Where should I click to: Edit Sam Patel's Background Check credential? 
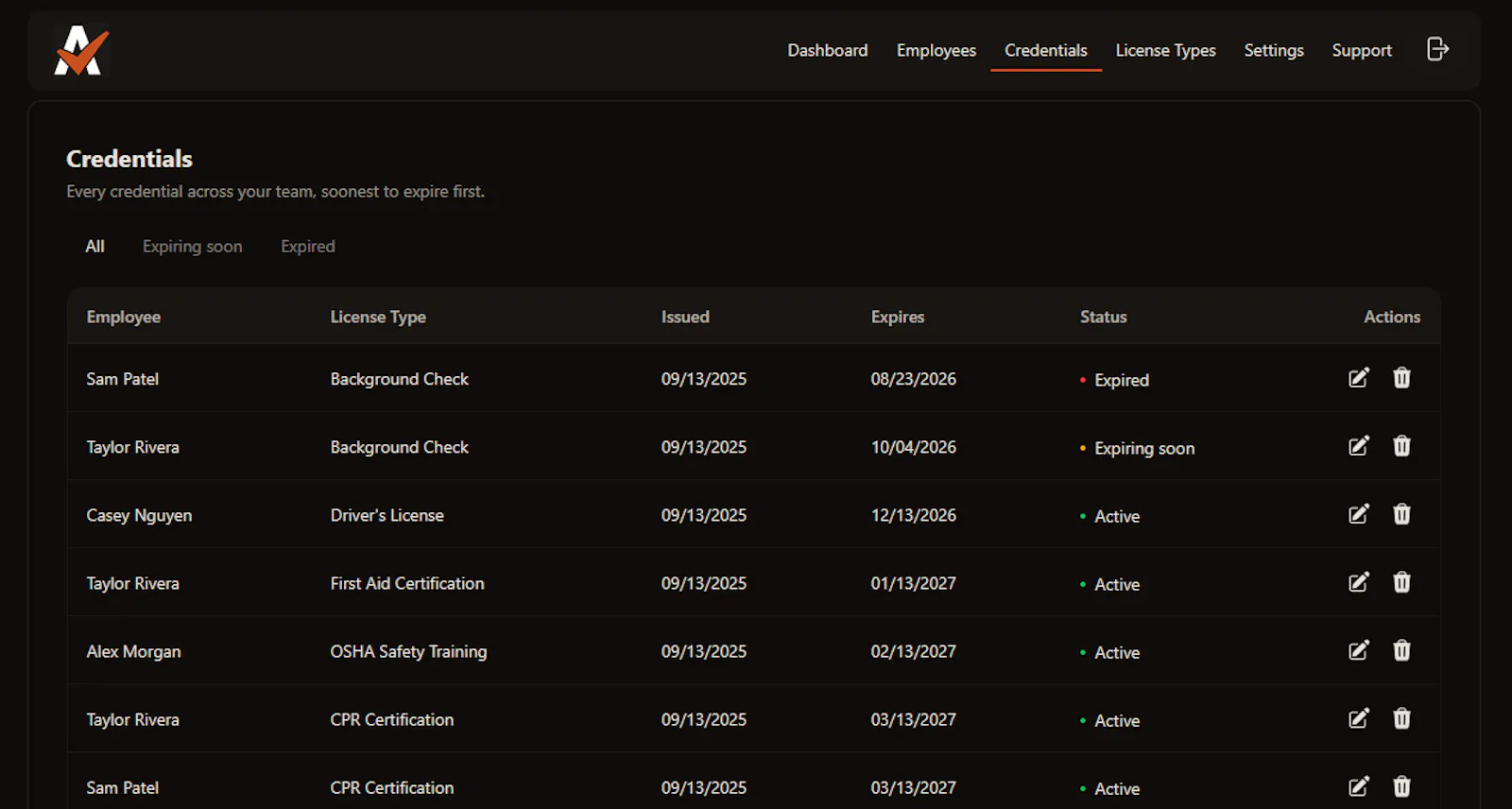[1358, 378]
